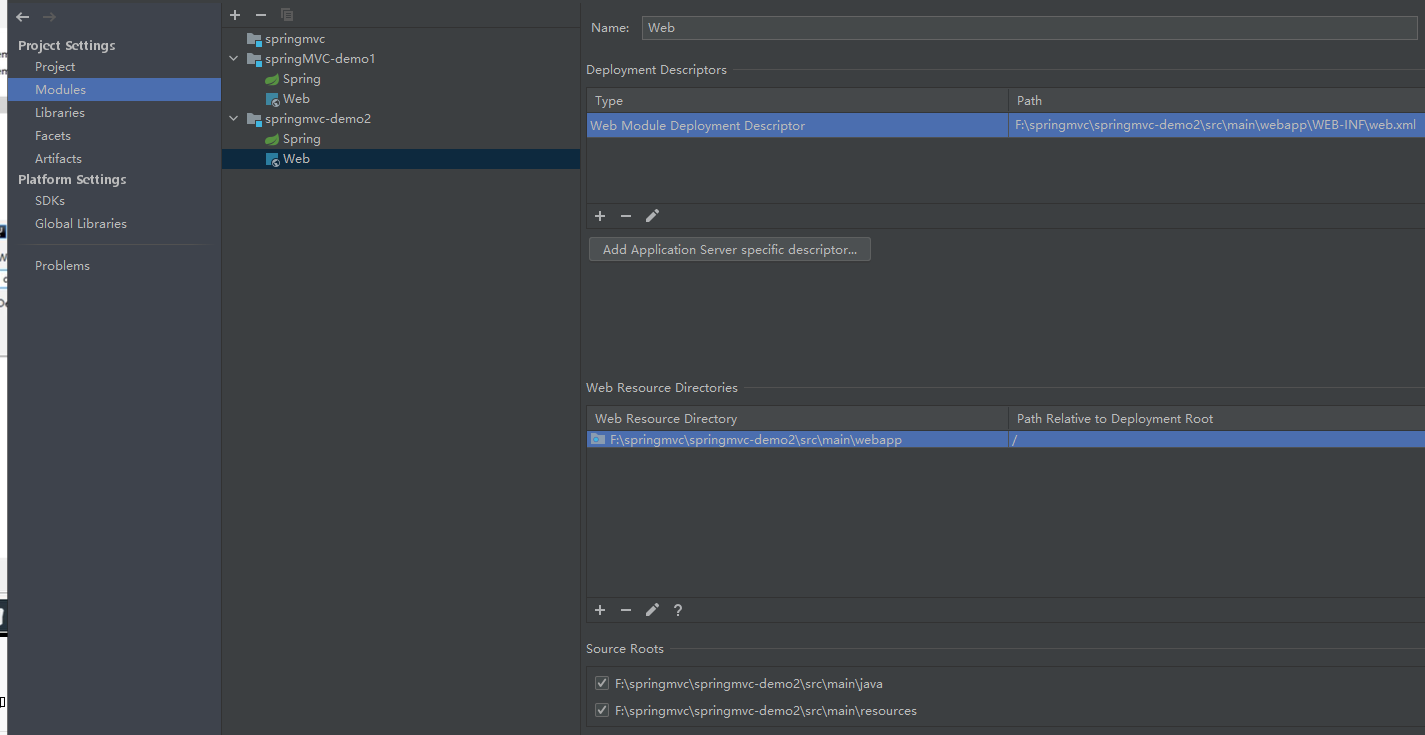Click src\main\resources source root path text

766,711
